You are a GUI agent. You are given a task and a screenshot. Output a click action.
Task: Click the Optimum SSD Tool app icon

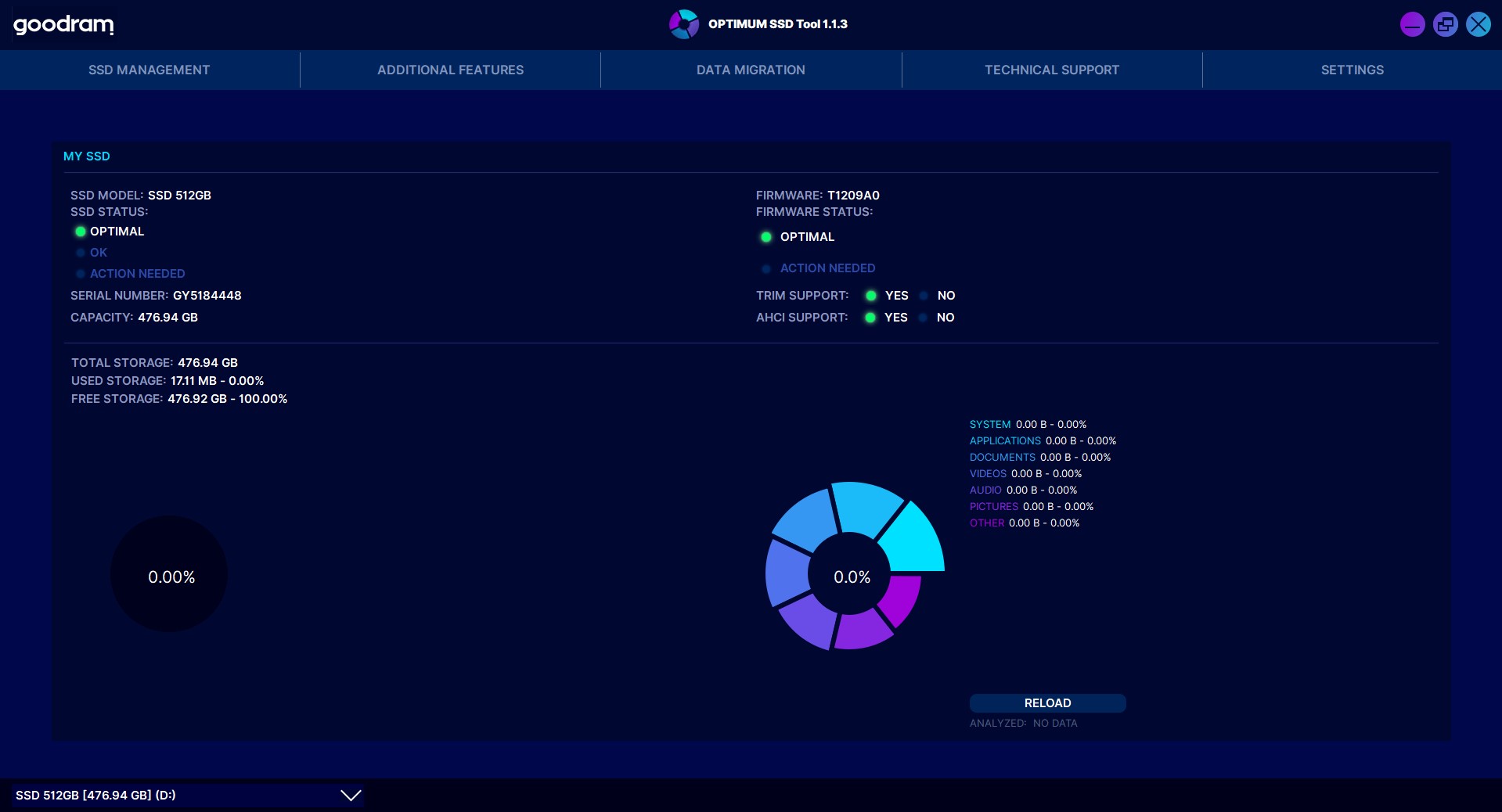tap(683, 24)
